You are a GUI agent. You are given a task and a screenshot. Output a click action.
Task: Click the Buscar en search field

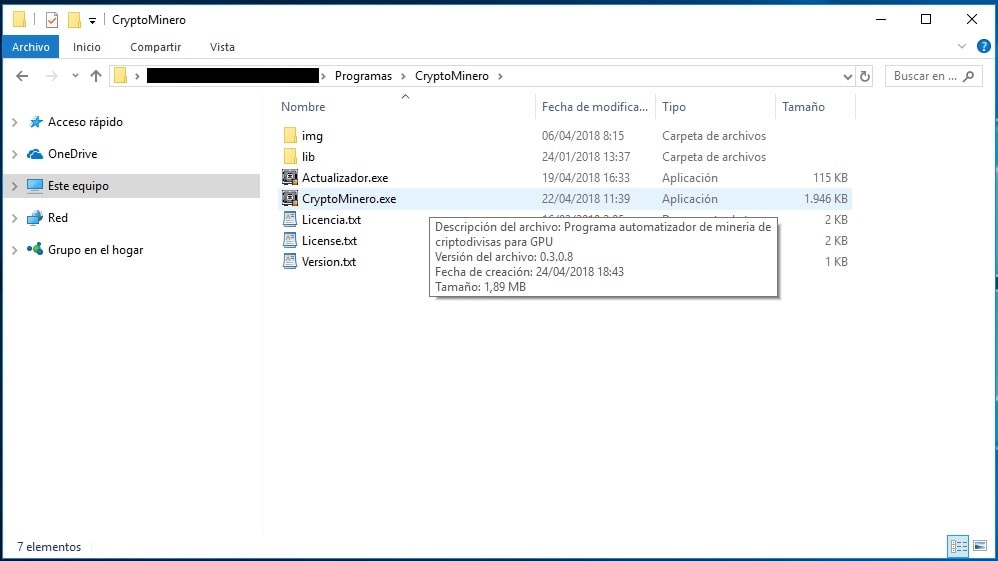pyautogui.click(x=933, y=76)
